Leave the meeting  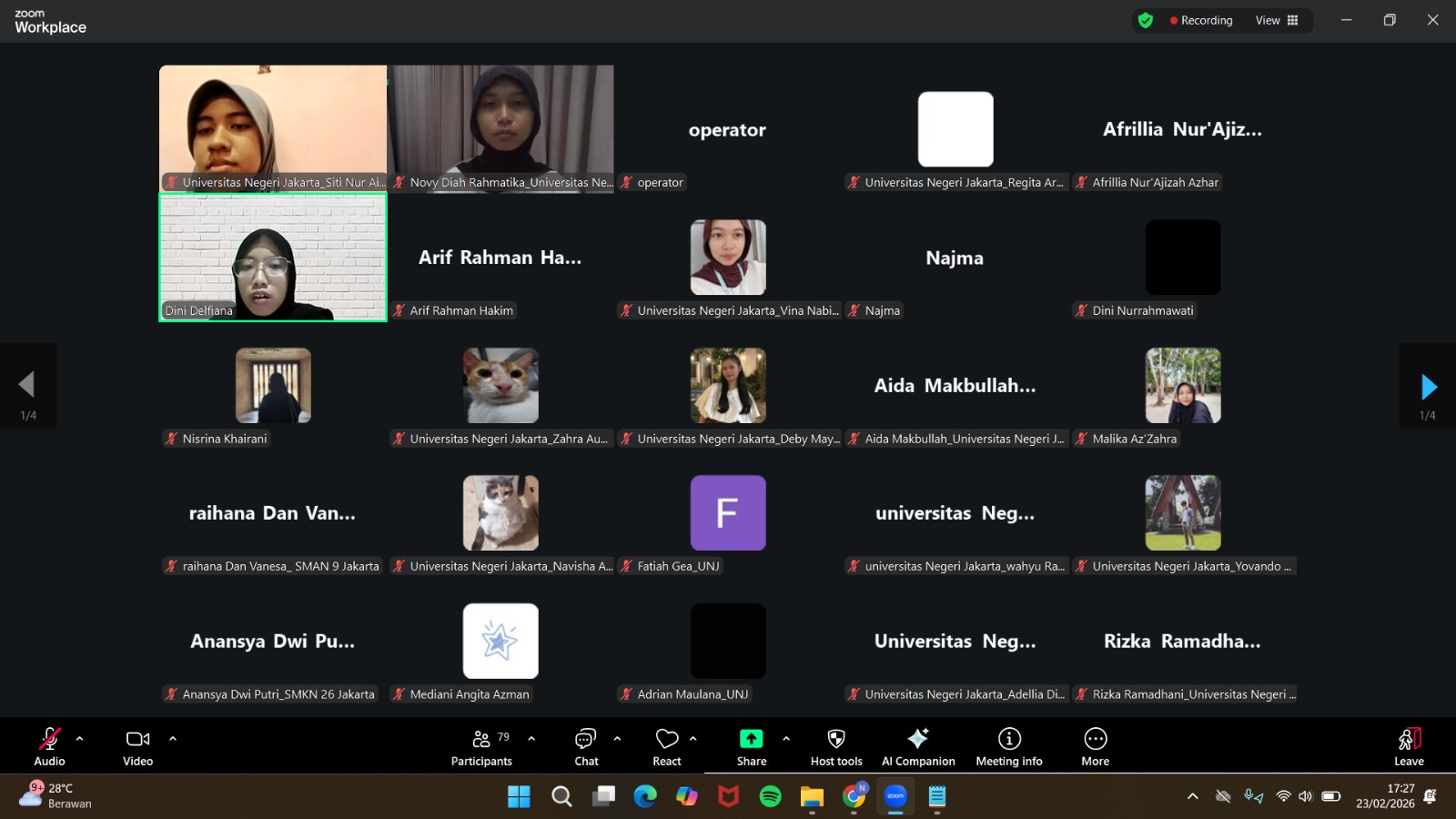[1409, 746]
